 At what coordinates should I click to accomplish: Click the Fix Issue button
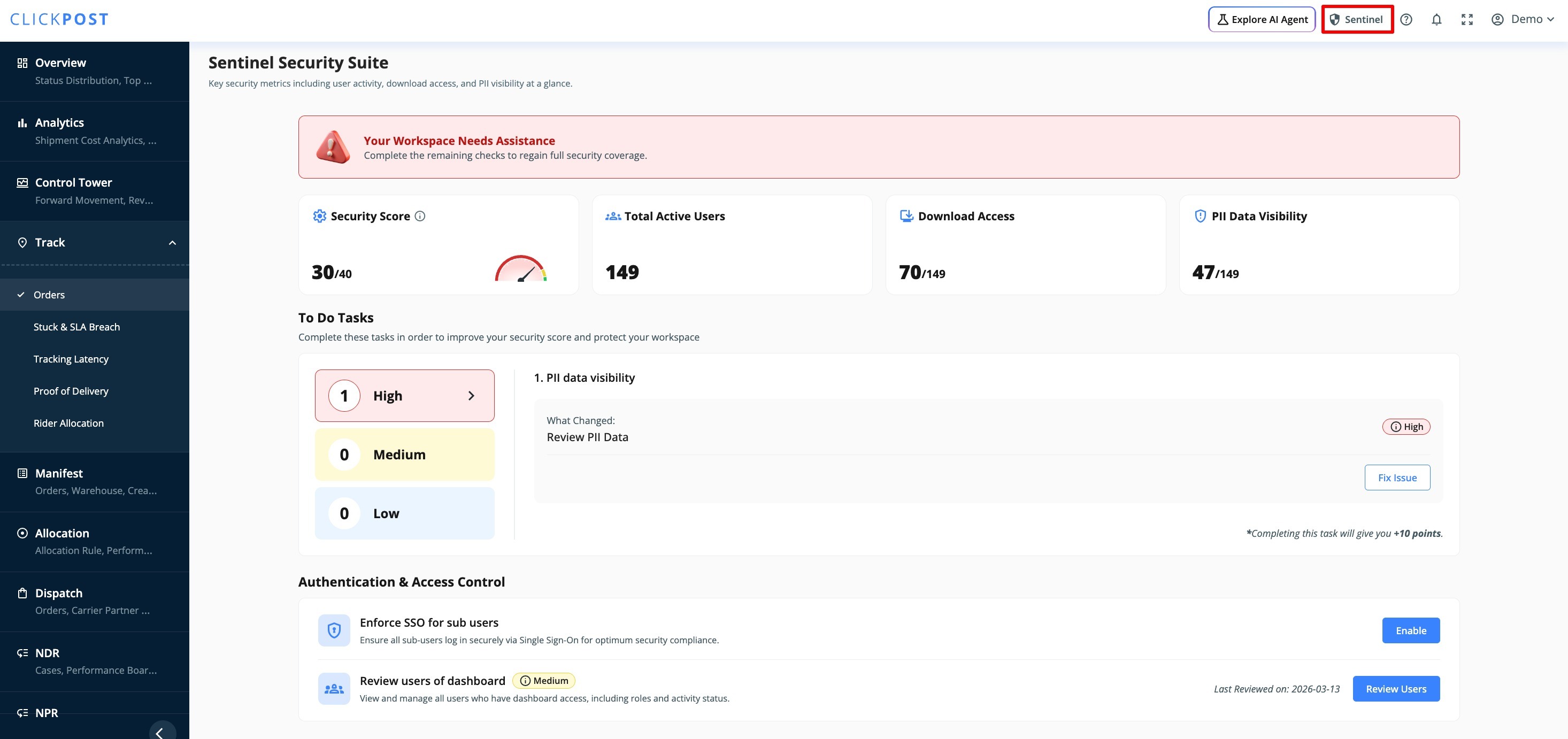coord(1397,478)
